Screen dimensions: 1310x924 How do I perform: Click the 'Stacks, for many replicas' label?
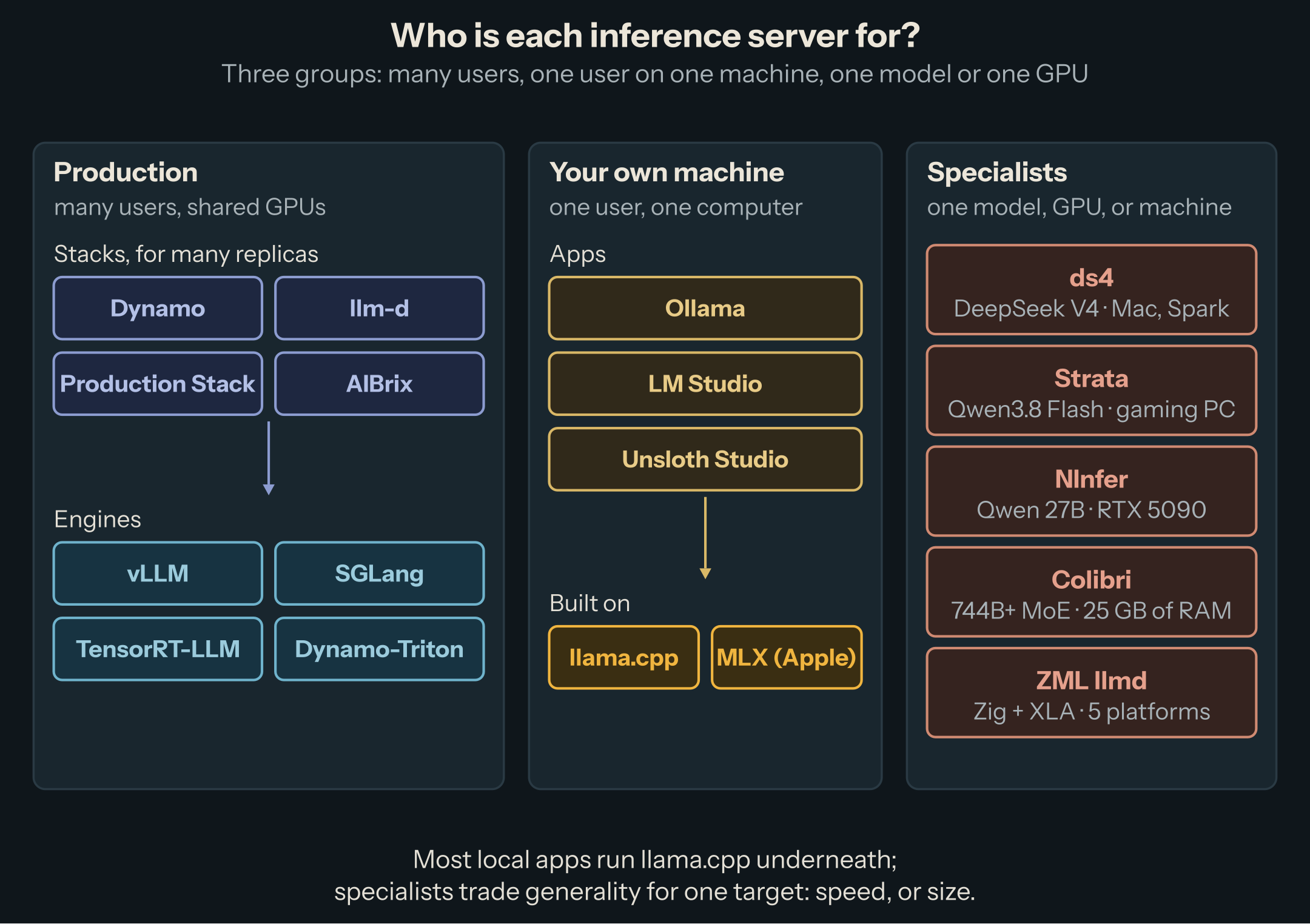point(186,254)
